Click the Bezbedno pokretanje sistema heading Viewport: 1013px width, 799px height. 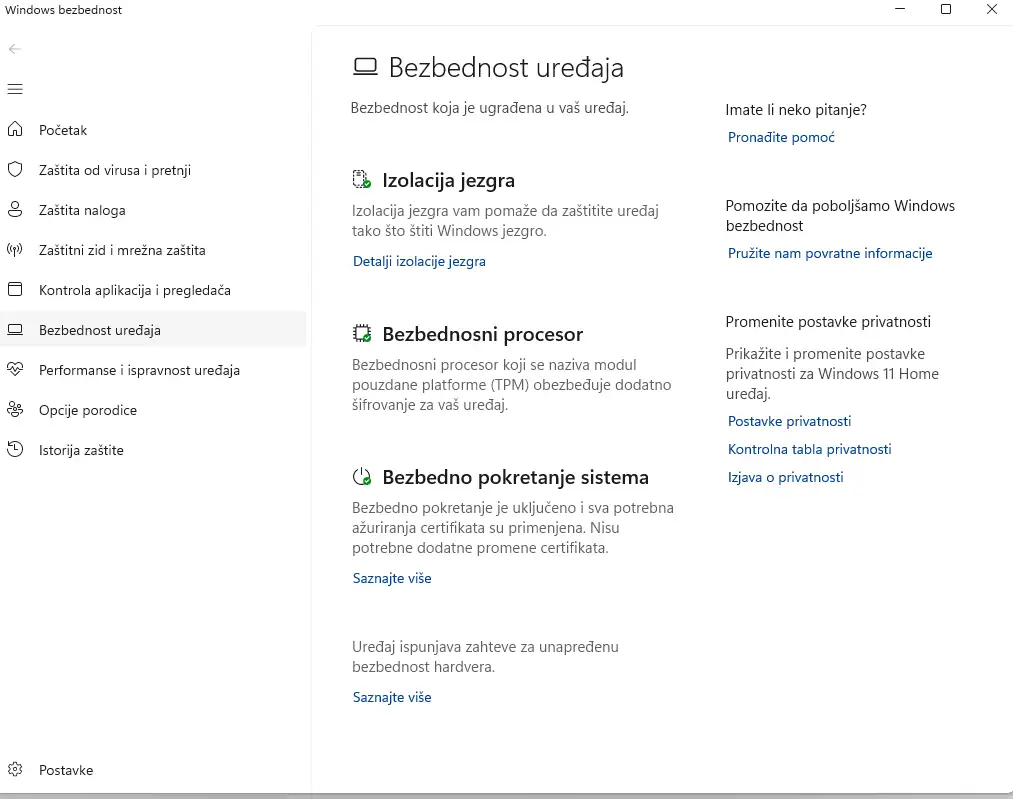coord(516,477)
